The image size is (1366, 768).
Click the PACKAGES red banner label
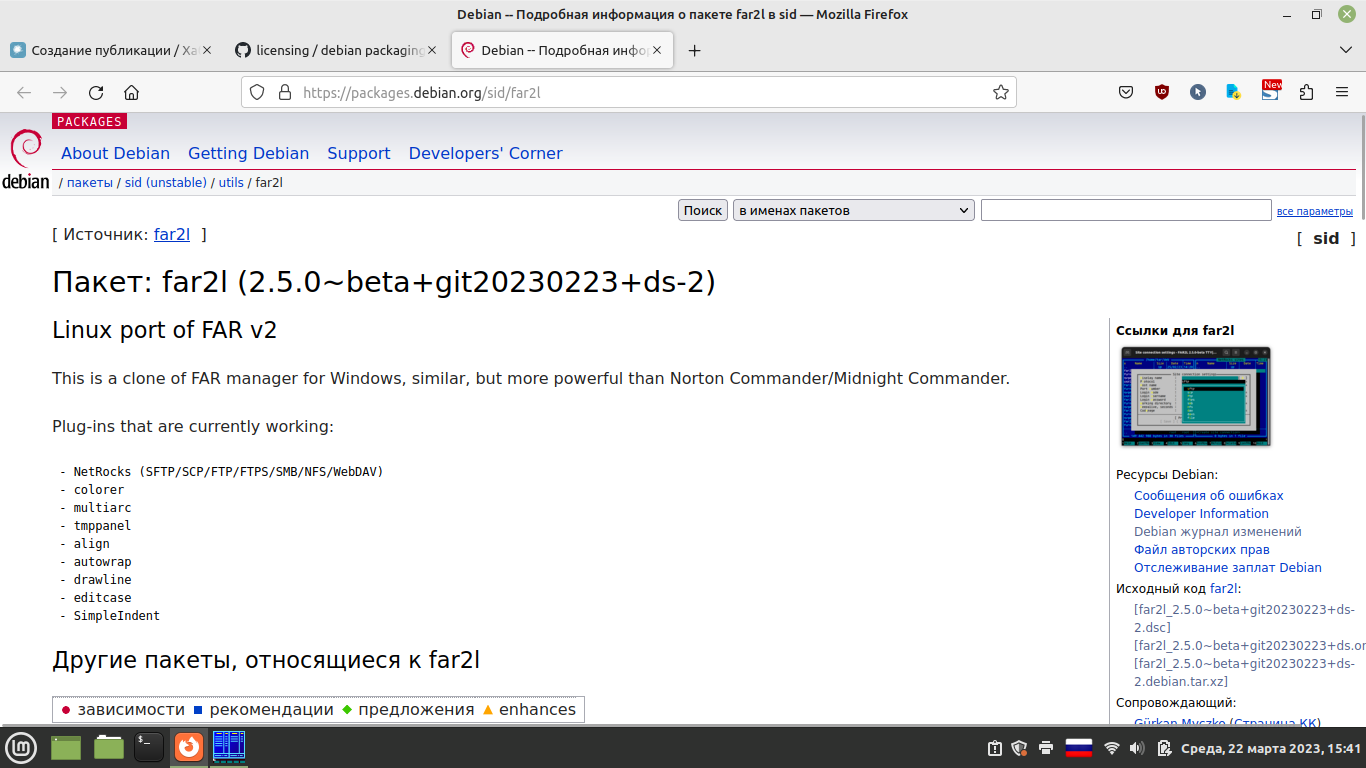(x=89, y=121)
